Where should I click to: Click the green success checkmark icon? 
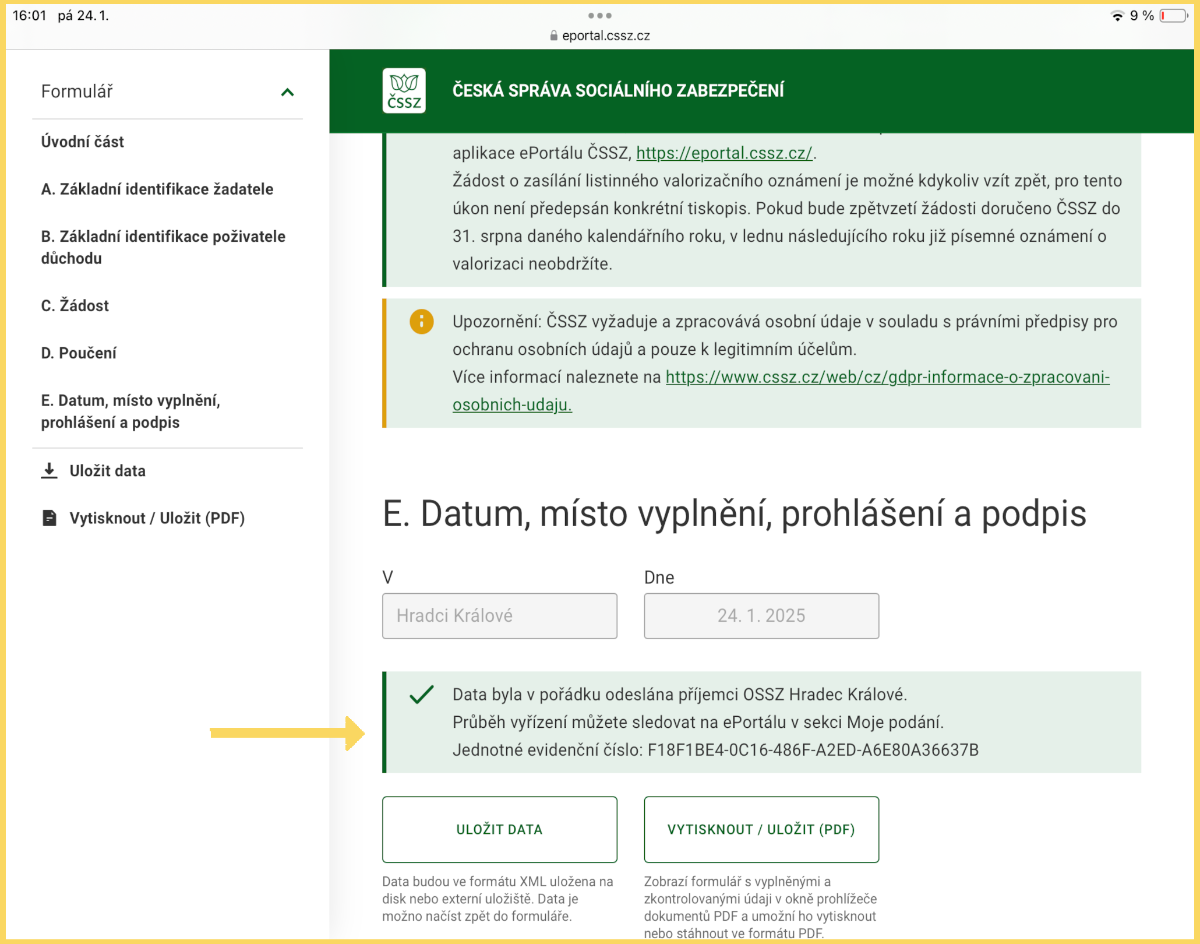[x=422, y=695]
